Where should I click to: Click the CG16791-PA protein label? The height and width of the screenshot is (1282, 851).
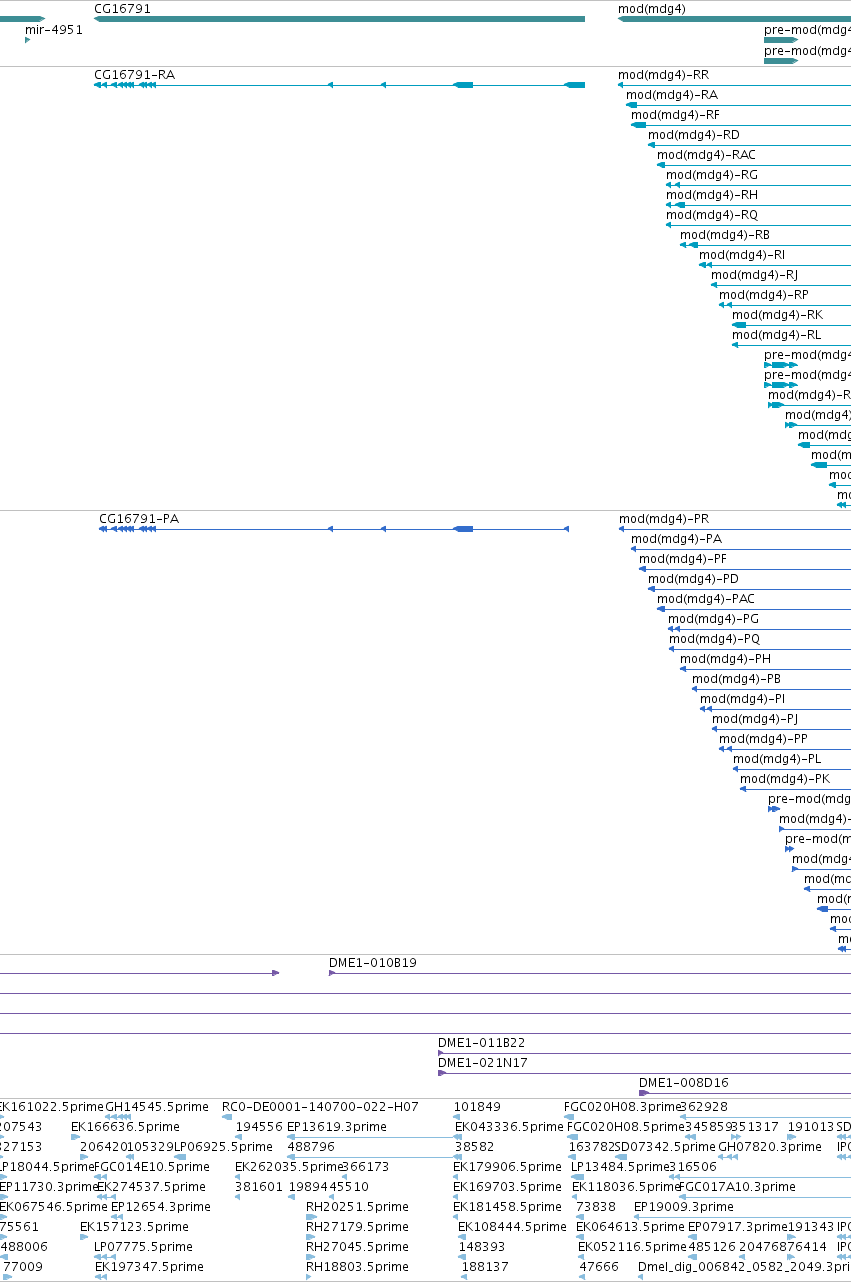coord(139,519)
